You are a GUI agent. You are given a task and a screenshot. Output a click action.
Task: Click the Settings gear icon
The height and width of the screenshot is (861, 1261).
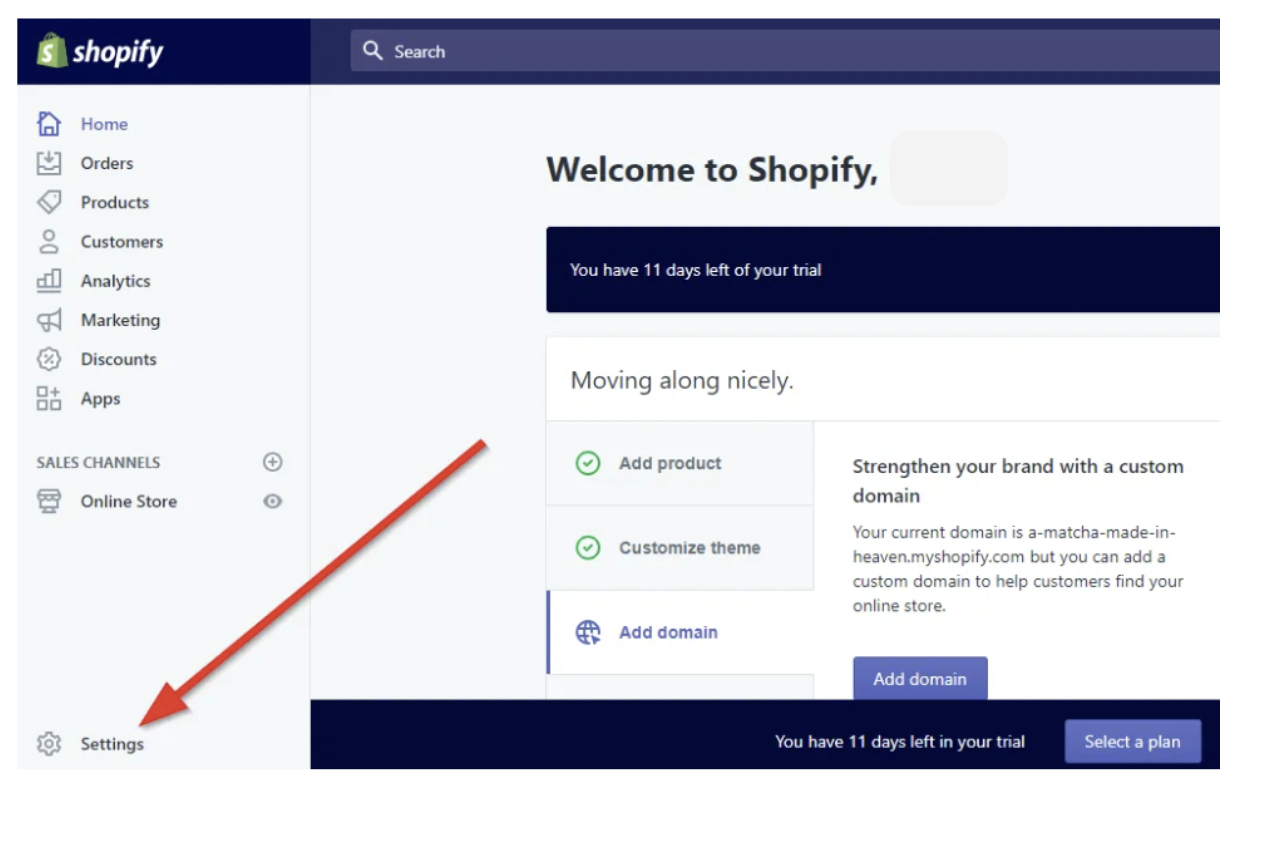click(48, 744)
